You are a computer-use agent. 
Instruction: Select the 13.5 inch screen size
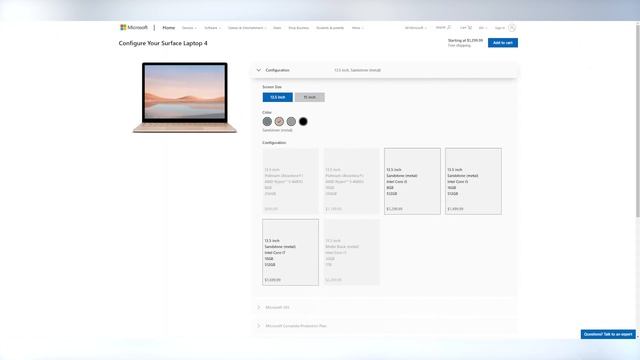pyautogui.click(x=278, y=97)
